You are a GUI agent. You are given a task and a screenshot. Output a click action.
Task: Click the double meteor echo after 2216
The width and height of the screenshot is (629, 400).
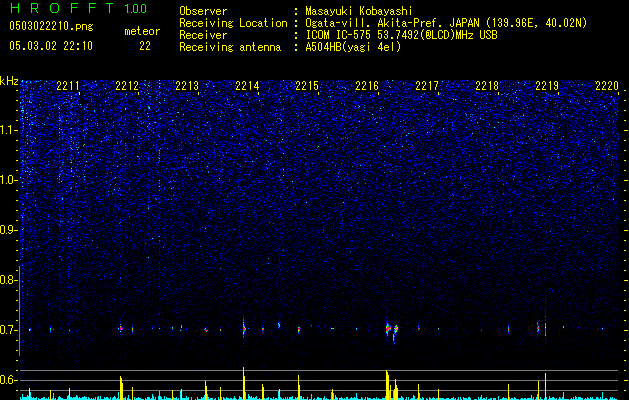pos(391,330)
